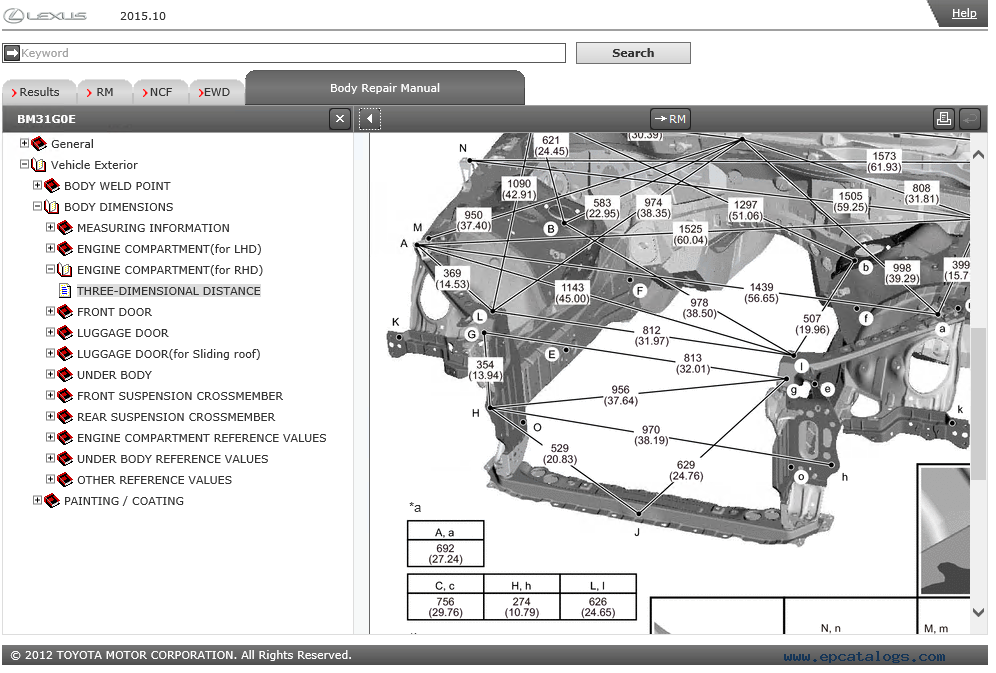Viewport: 996px width, 673px height.
Task: Click the diagram scrollbar down arrow
Action: coord(978,612)
